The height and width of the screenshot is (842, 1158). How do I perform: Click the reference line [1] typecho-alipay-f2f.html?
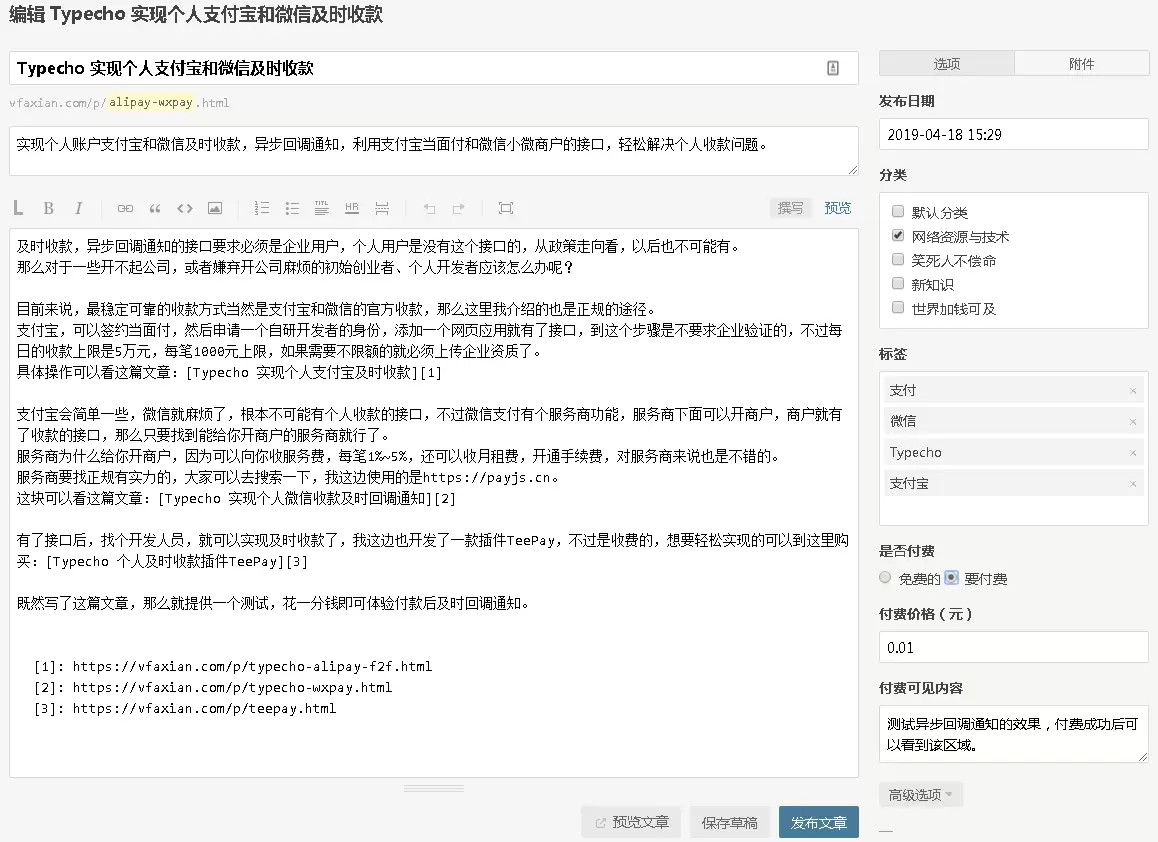click(x=233, y=666)
